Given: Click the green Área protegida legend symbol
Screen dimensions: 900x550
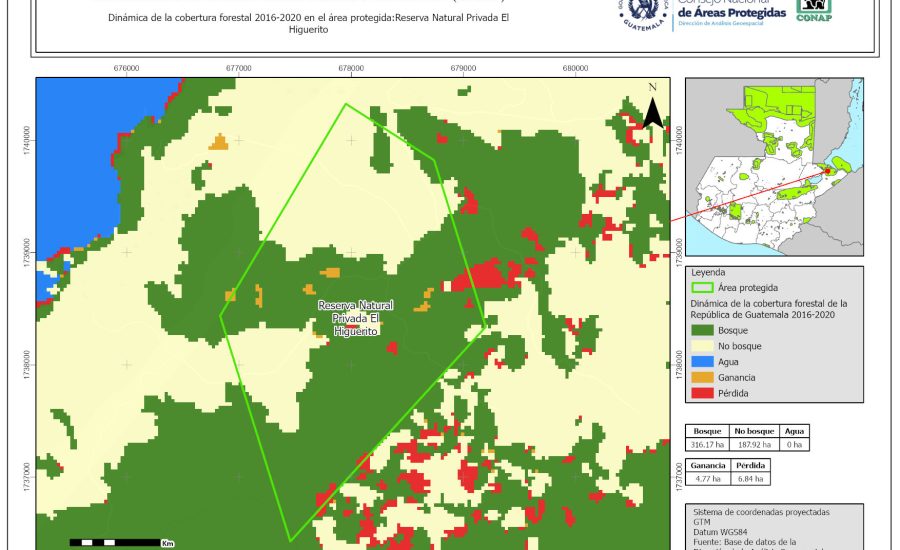Looking at the screenshot, I should point(704,287).
